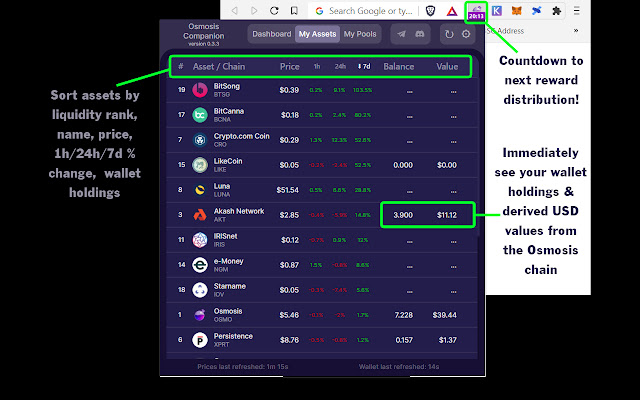Viewport: 640px width, 400px height.
Task: Select the LikeCoin asset name
Action: 228,161
